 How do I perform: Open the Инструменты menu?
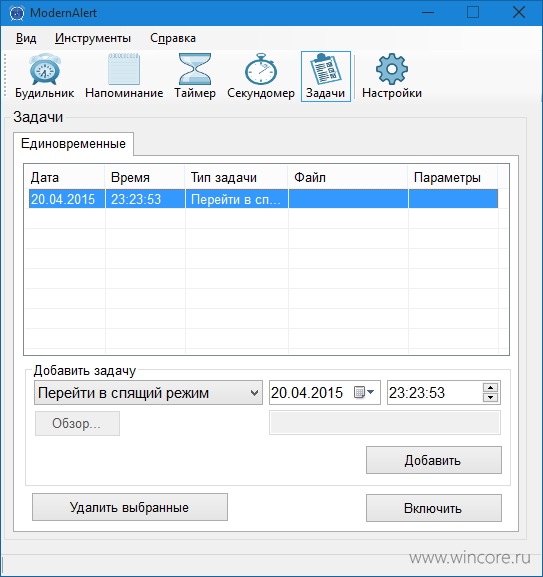(x=93, y=38)
